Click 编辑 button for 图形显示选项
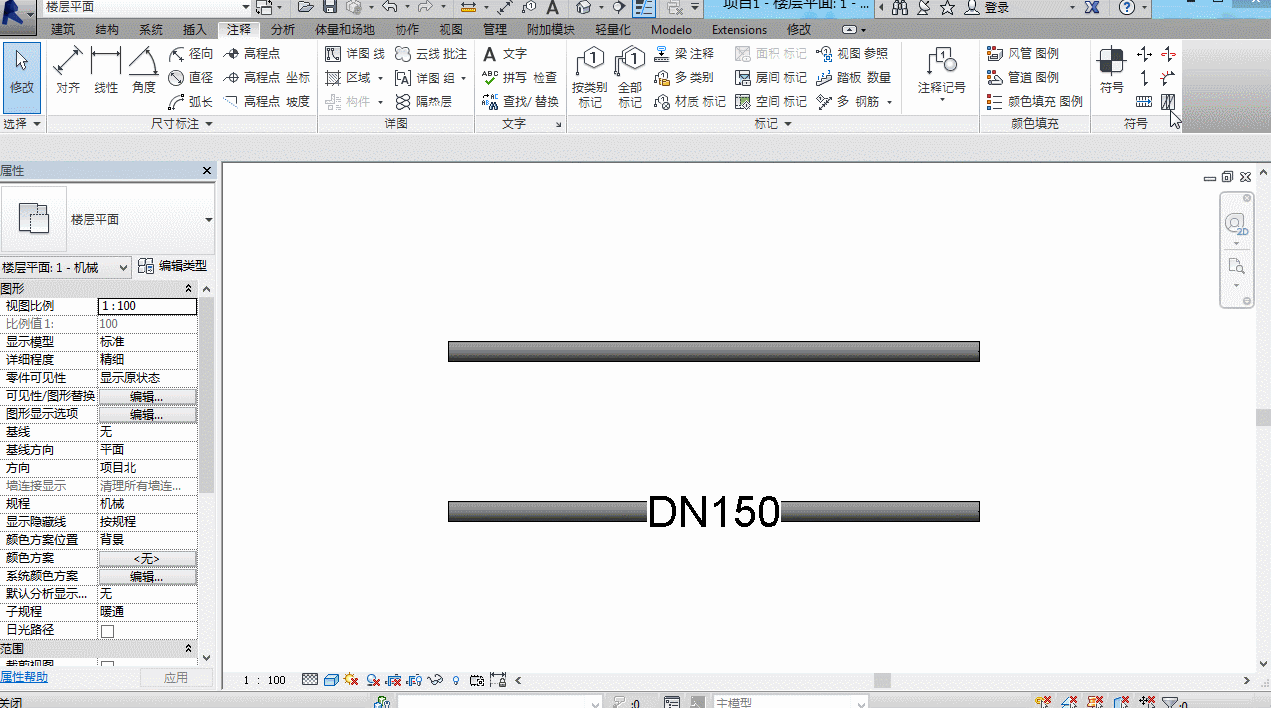This screenshot has width=1271, height=708. coord(147,414)
